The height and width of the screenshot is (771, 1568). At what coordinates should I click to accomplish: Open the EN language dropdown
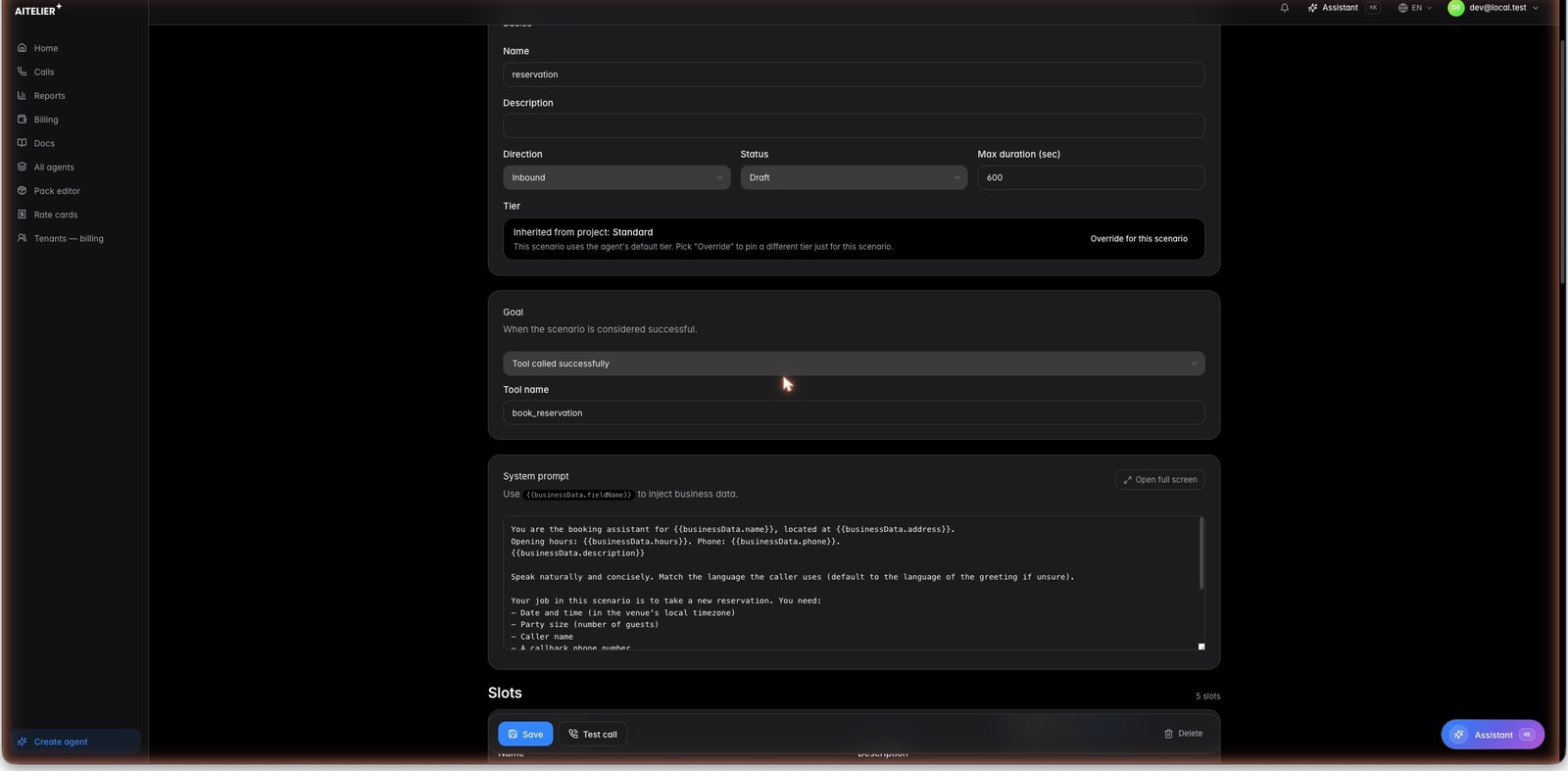[x=1415, y=8]
